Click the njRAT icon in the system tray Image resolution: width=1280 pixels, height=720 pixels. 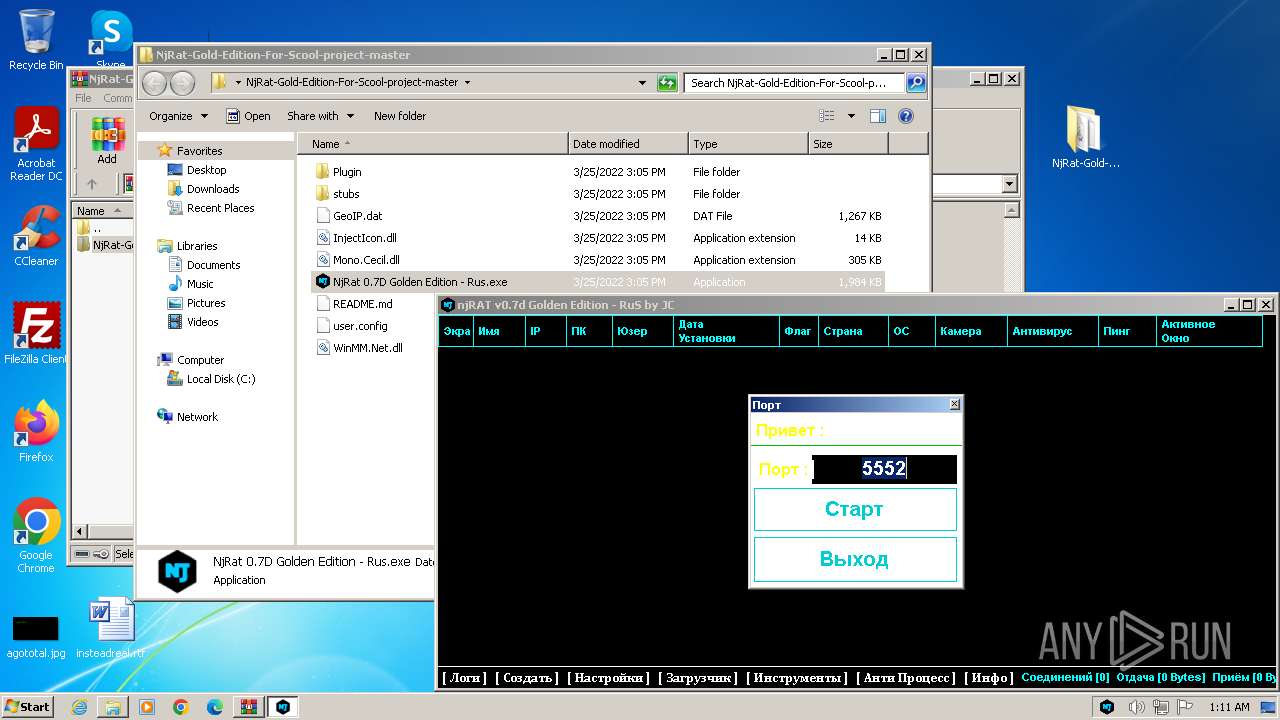point(1107,707)
